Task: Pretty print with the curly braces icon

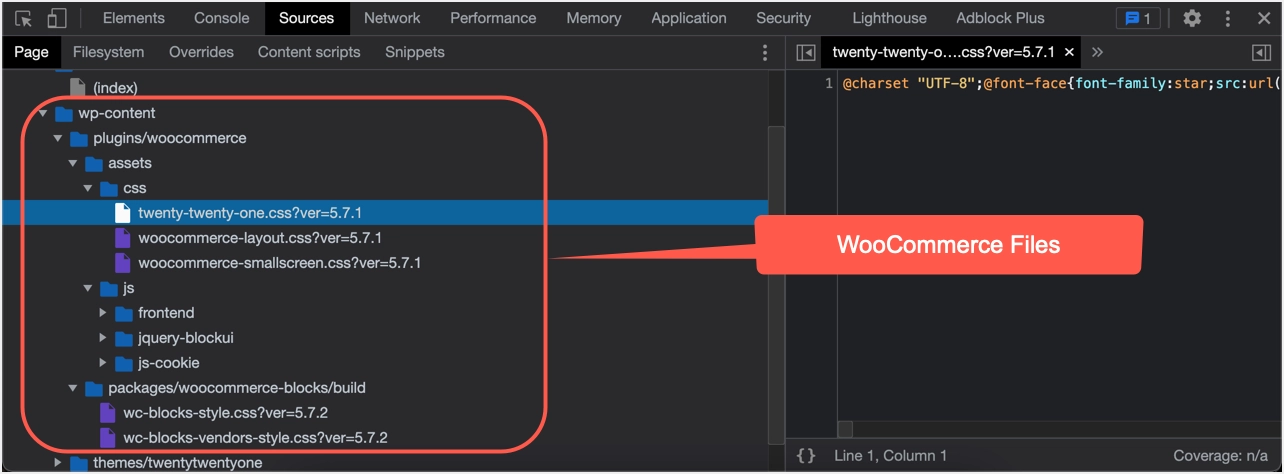Action: pos(806,455)
